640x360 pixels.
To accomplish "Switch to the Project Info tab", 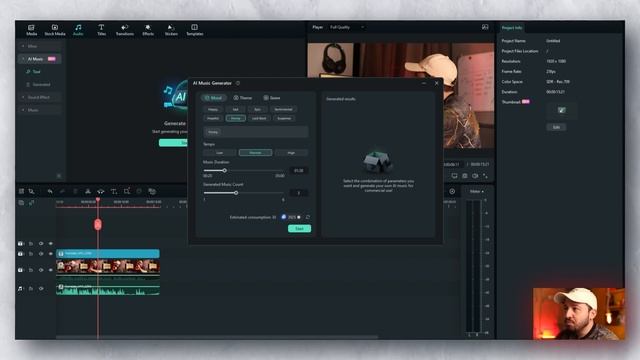I will 512,28.
